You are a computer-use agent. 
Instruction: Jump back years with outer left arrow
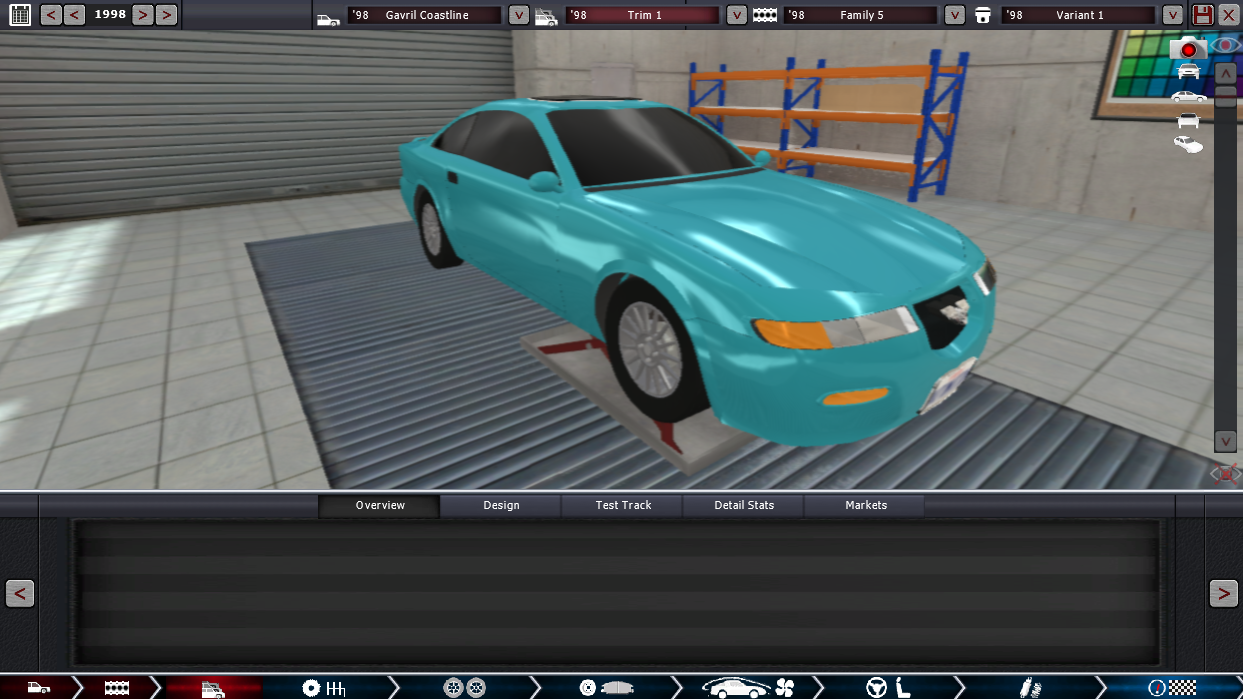(x=51, y=15)
